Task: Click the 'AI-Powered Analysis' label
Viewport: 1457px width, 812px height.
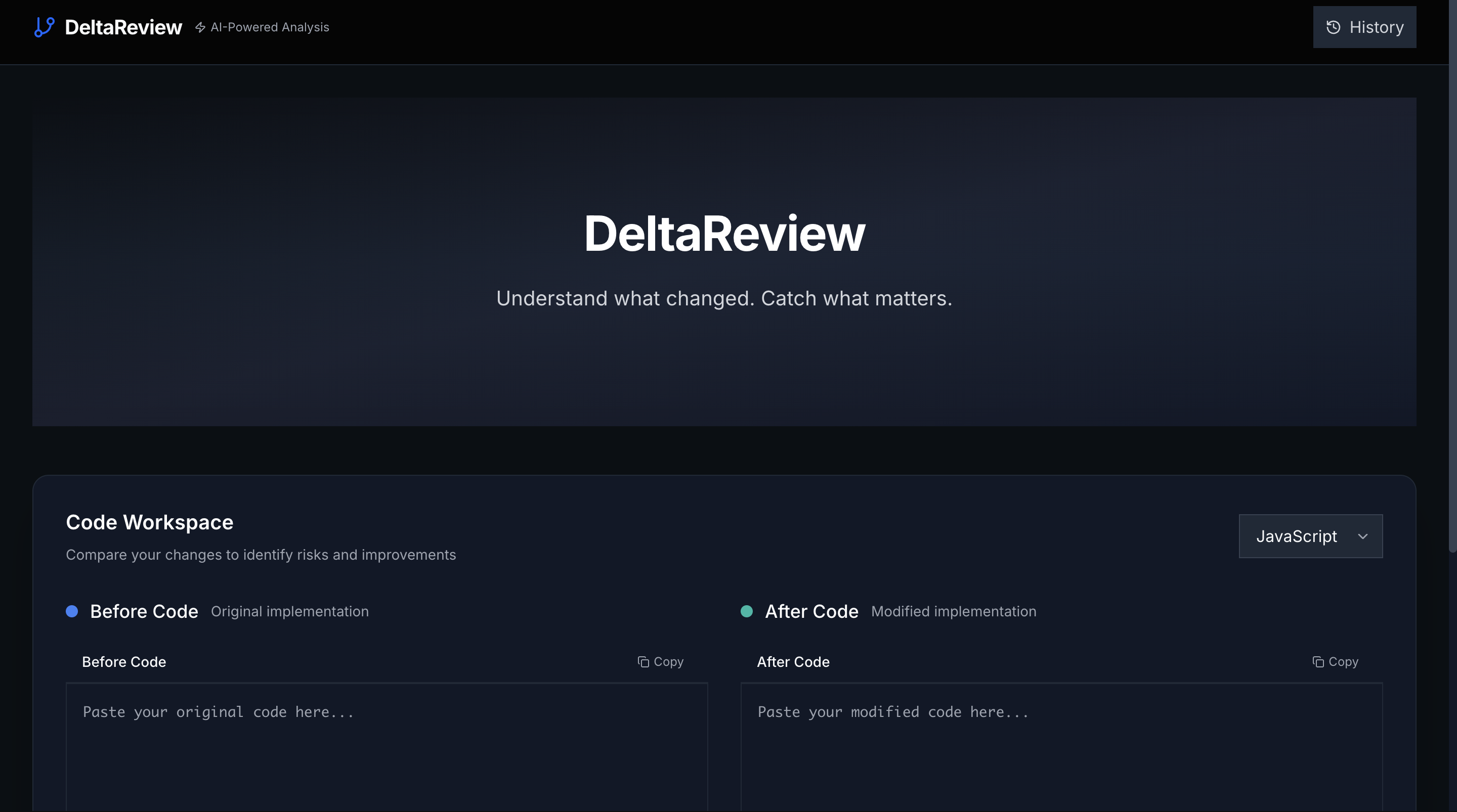Action: point(270,27)
